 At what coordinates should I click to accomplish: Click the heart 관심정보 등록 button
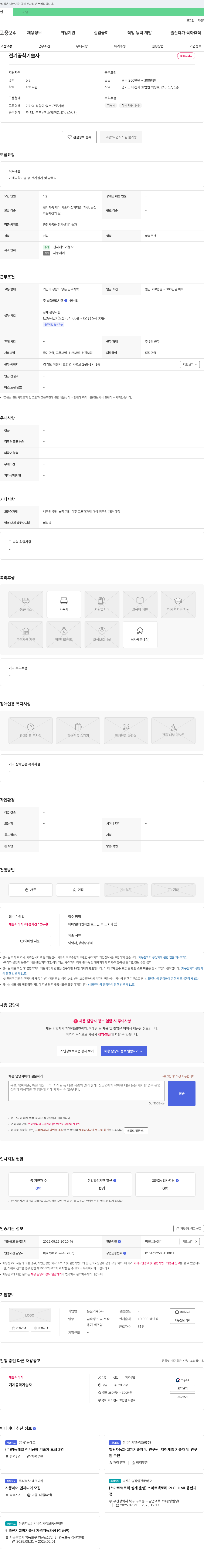click(79, 137)
